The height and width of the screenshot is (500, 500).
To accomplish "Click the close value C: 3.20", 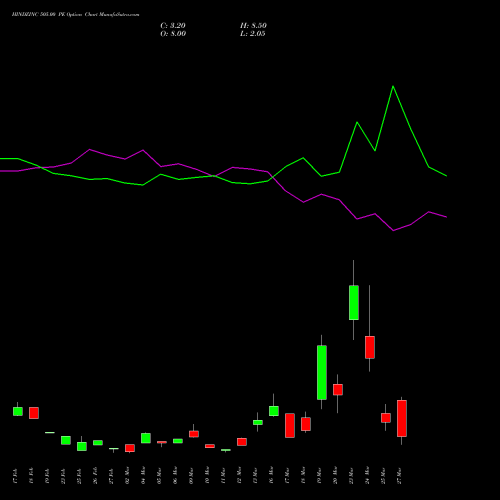I will [x=173, y=26].
